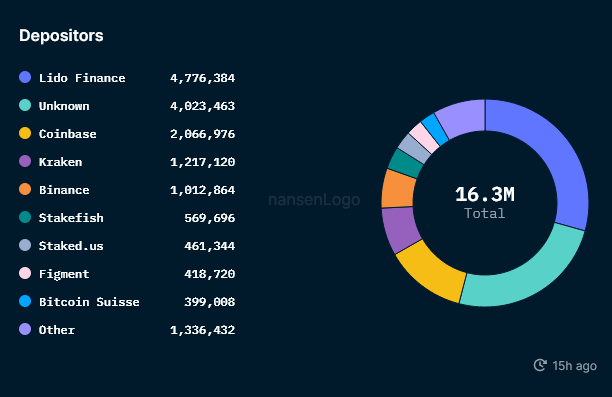Click the Kraken legend purple dot
The height and width of the screenshot is (397, 612).
[25, 161]
